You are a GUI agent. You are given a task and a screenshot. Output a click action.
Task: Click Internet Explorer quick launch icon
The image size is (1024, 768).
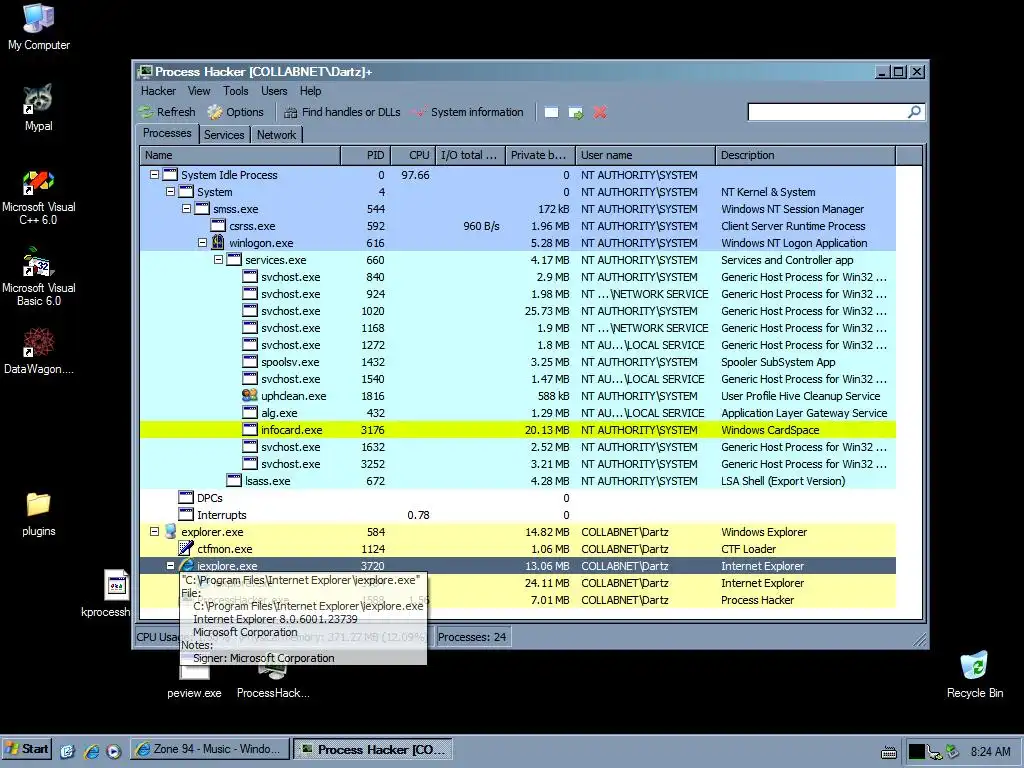[x=91, y=750]
